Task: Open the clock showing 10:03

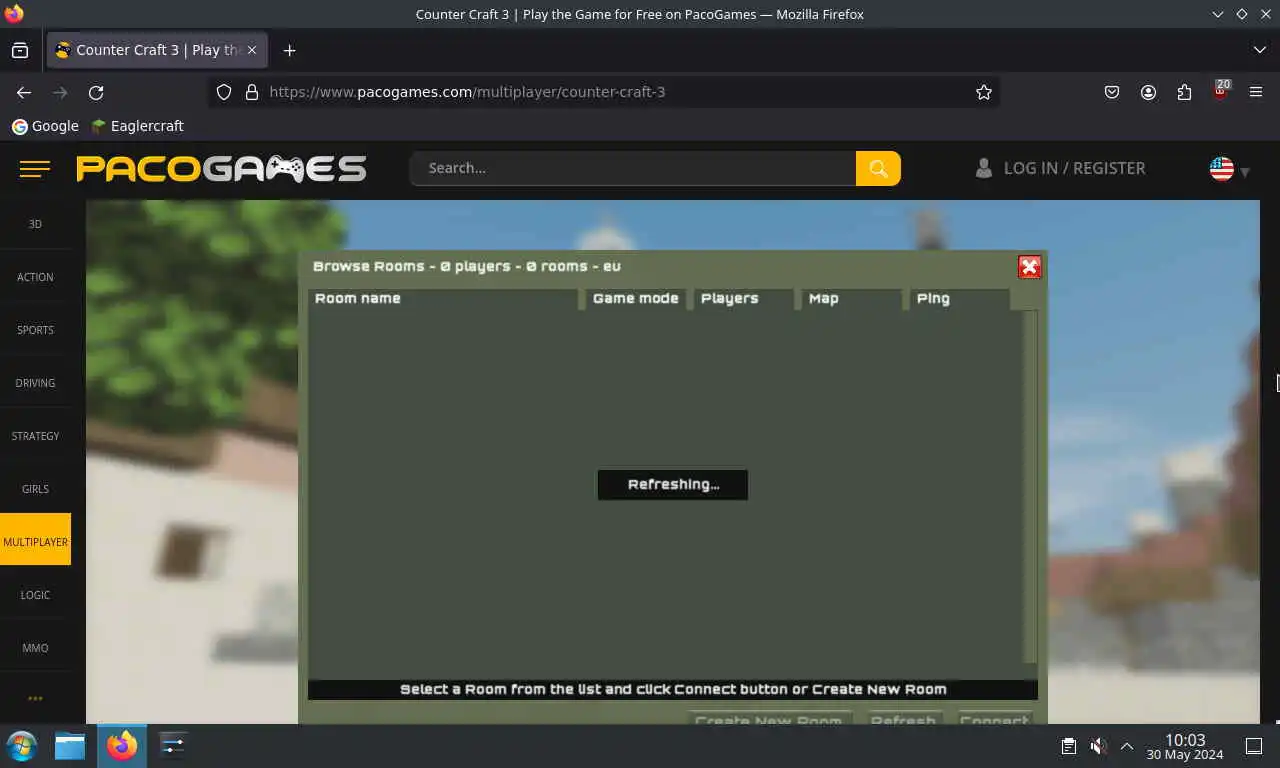Action: [1185, 747]
